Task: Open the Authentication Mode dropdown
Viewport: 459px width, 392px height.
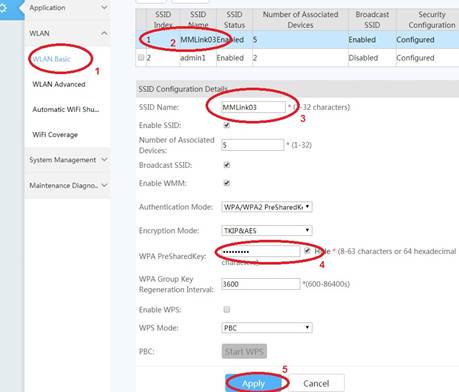Action: [267, 207]
